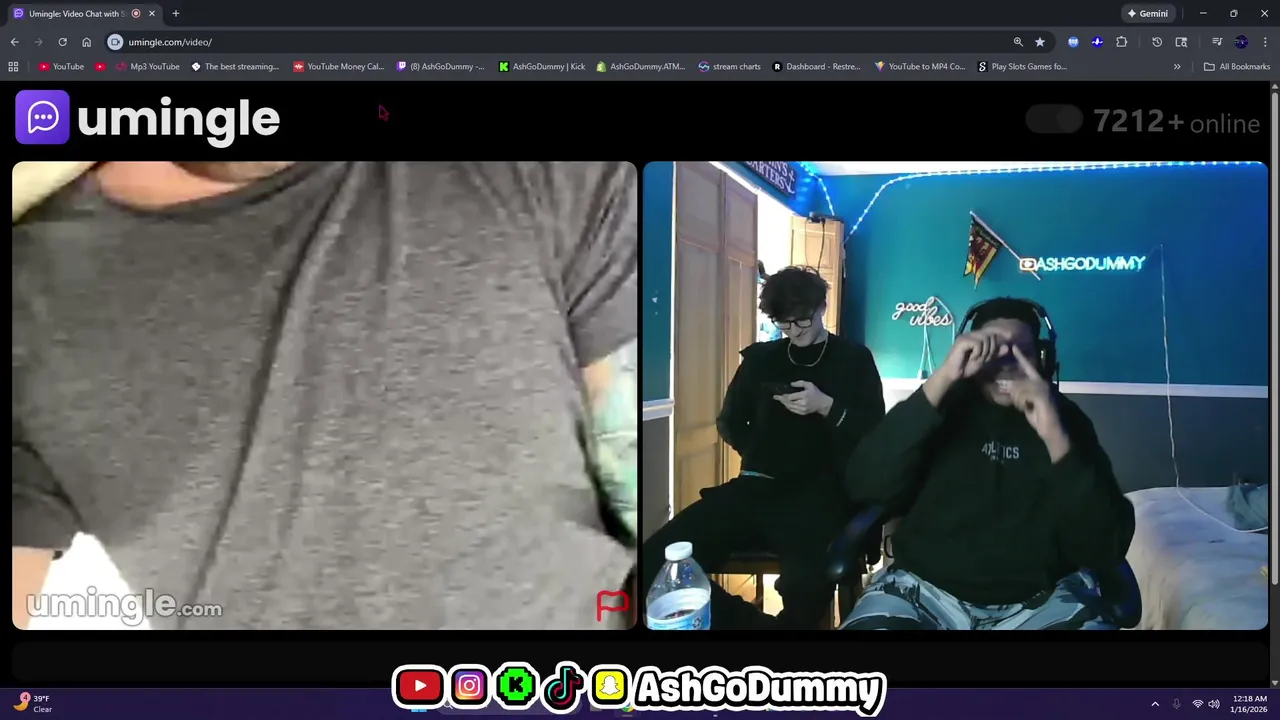Open the Mp3 YouTube bookmark

click(x=148, y=67)
